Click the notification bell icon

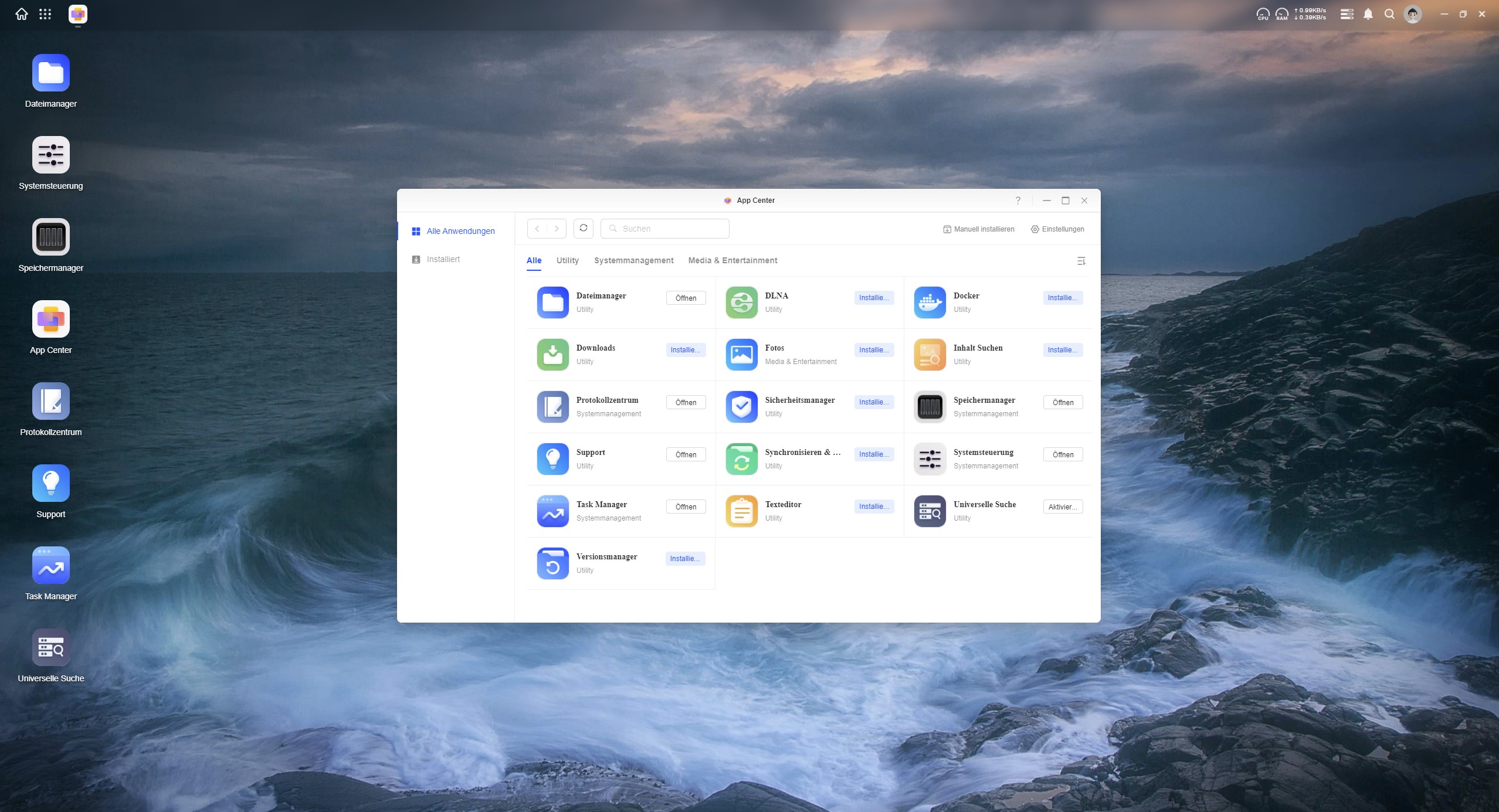coord(1368,14)
